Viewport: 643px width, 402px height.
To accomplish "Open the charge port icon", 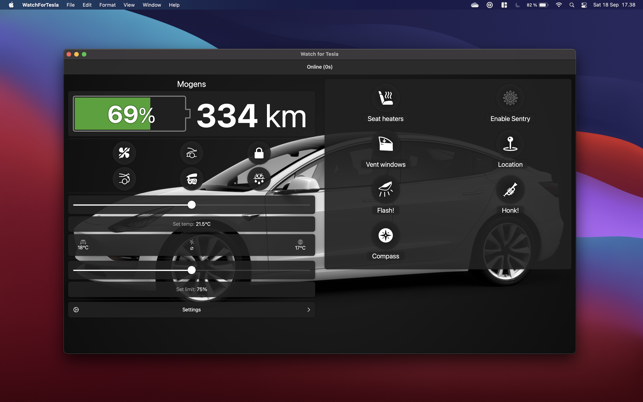I will click(x=191, y=178).
